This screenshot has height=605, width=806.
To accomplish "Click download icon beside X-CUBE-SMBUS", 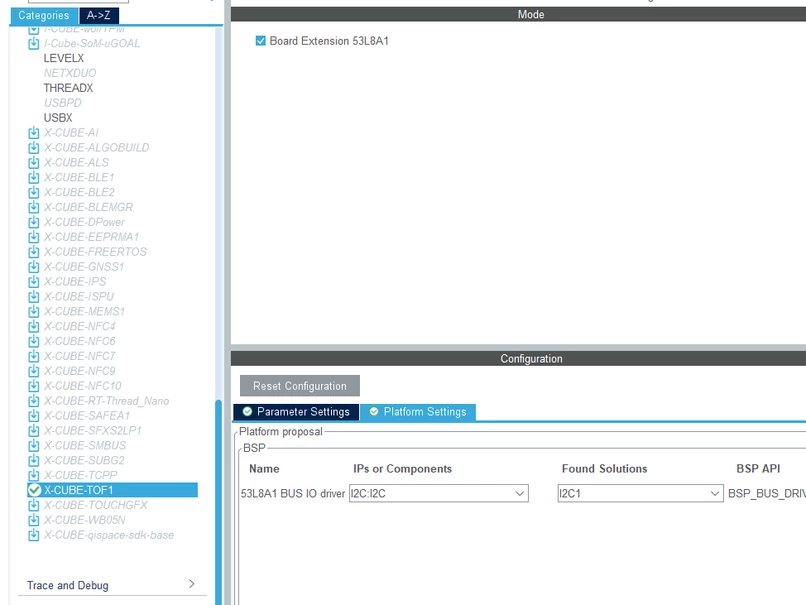I will [33, 446].
